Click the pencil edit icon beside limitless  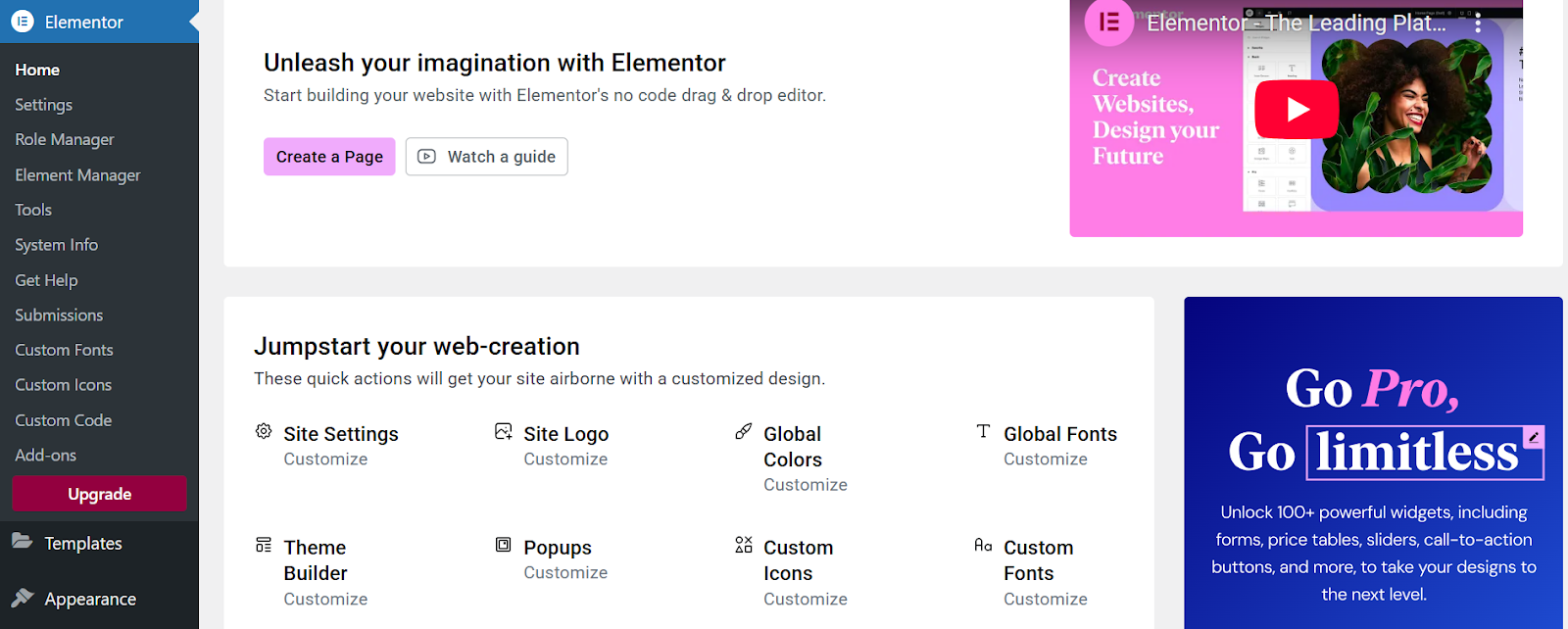[1535, 437]
